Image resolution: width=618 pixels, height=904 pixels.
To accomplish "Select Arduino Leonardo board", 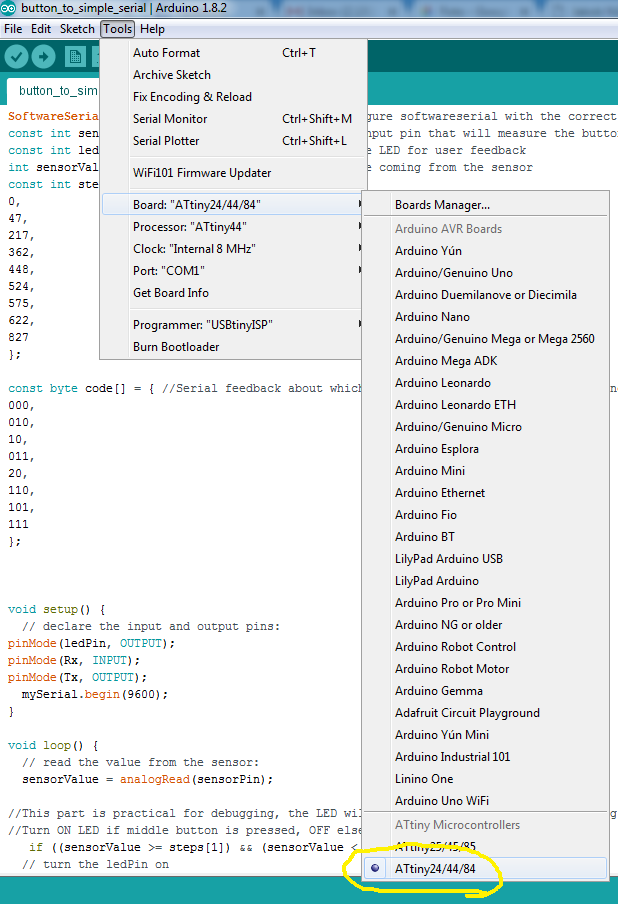I will (484, 382).
